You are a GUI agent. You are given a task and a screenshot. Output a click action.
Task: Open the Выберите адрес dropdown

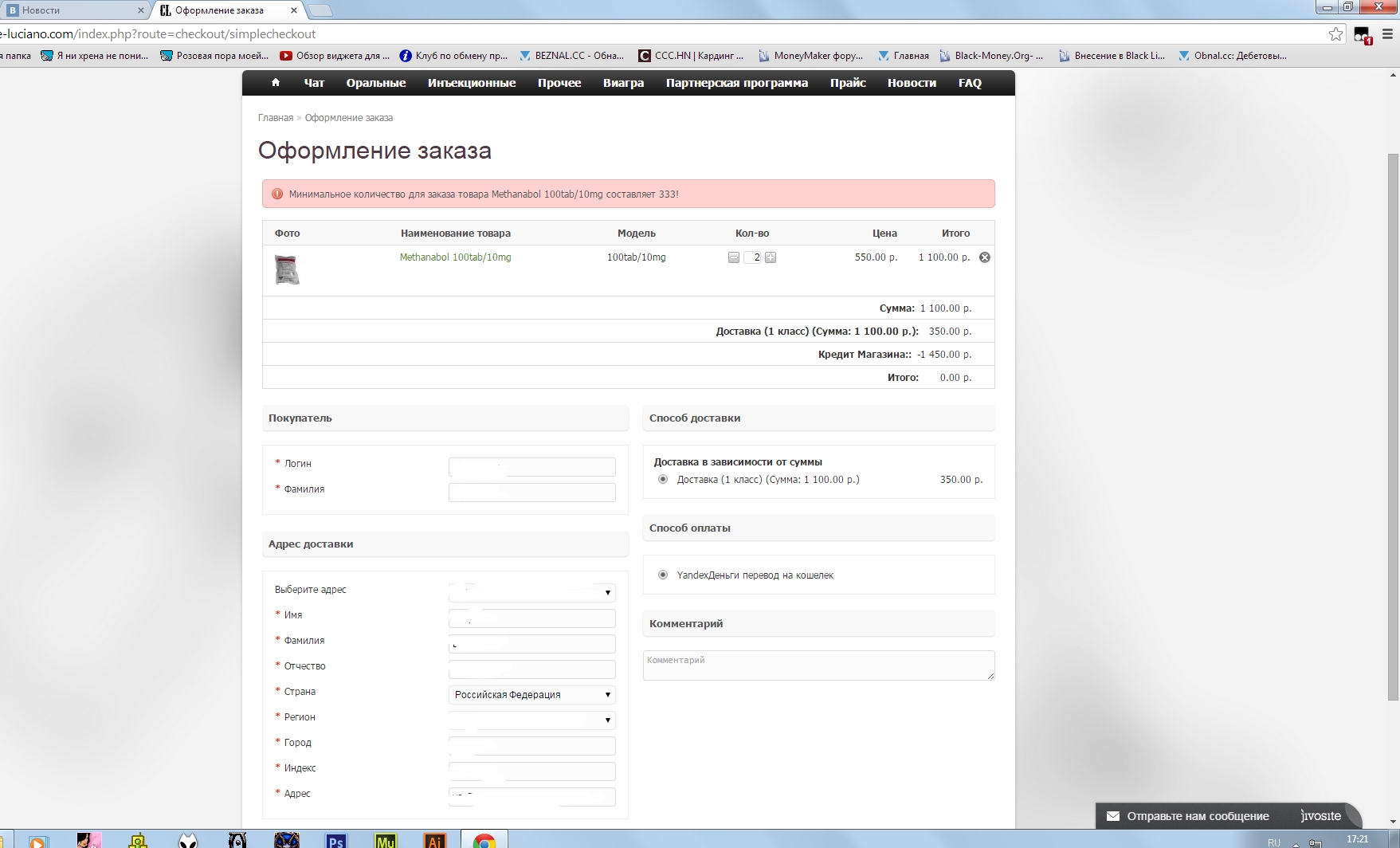coord(531,592)
